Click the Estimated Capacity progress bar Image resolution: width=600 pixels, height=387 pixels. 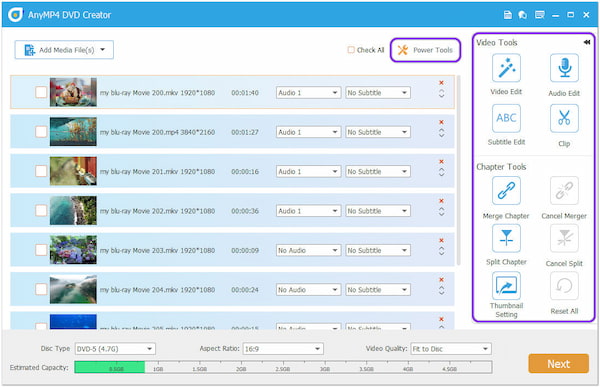283,367
